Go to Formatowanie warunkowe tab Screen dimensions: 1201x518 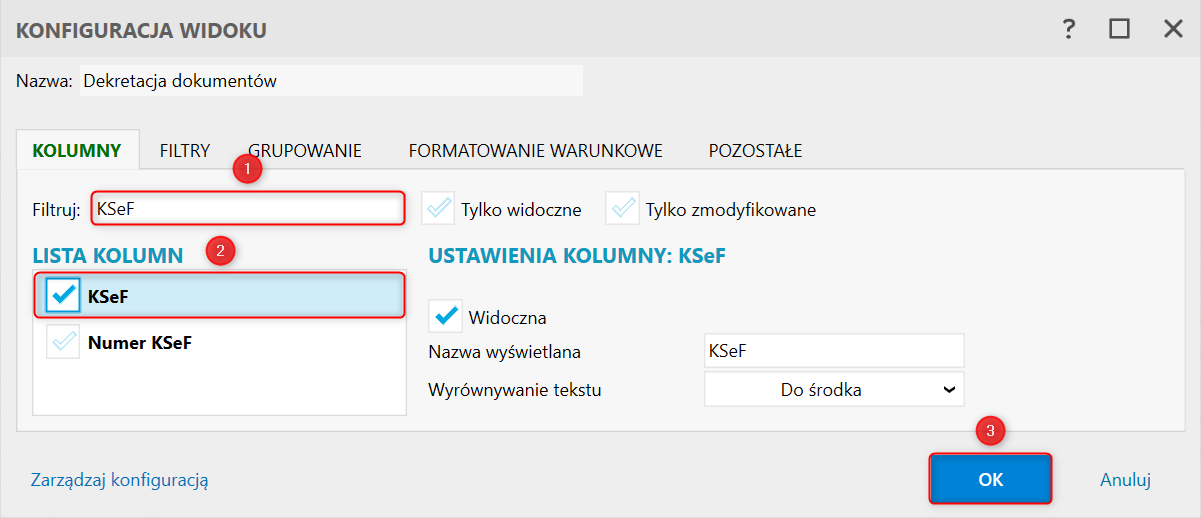pos(535,151)
